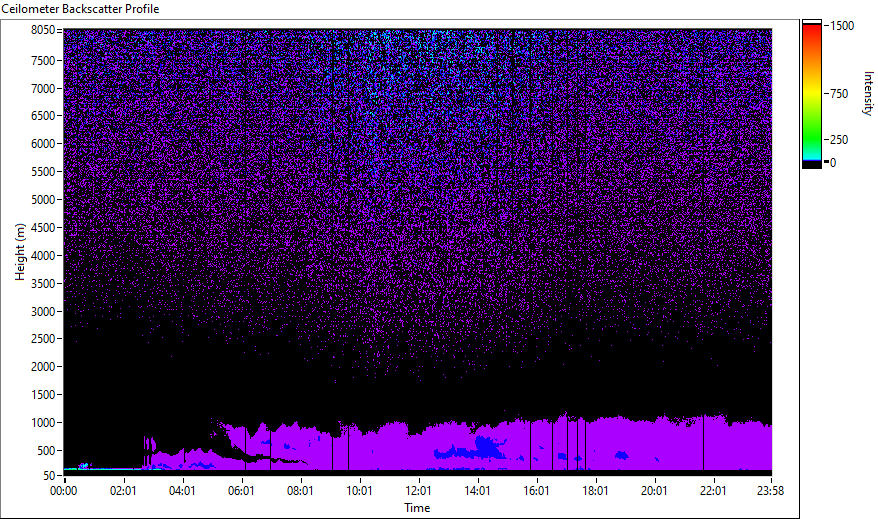
Task: Click the 8050 height axis maximum label
Action: point(43,30)
